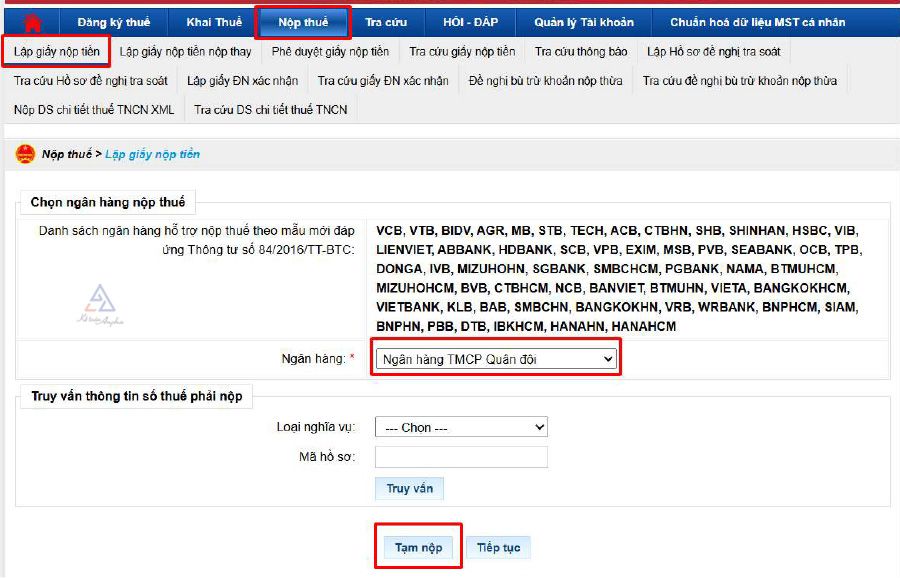Open the Khai Thuế menu
900x578 pixels.
[x=214, y=22]
